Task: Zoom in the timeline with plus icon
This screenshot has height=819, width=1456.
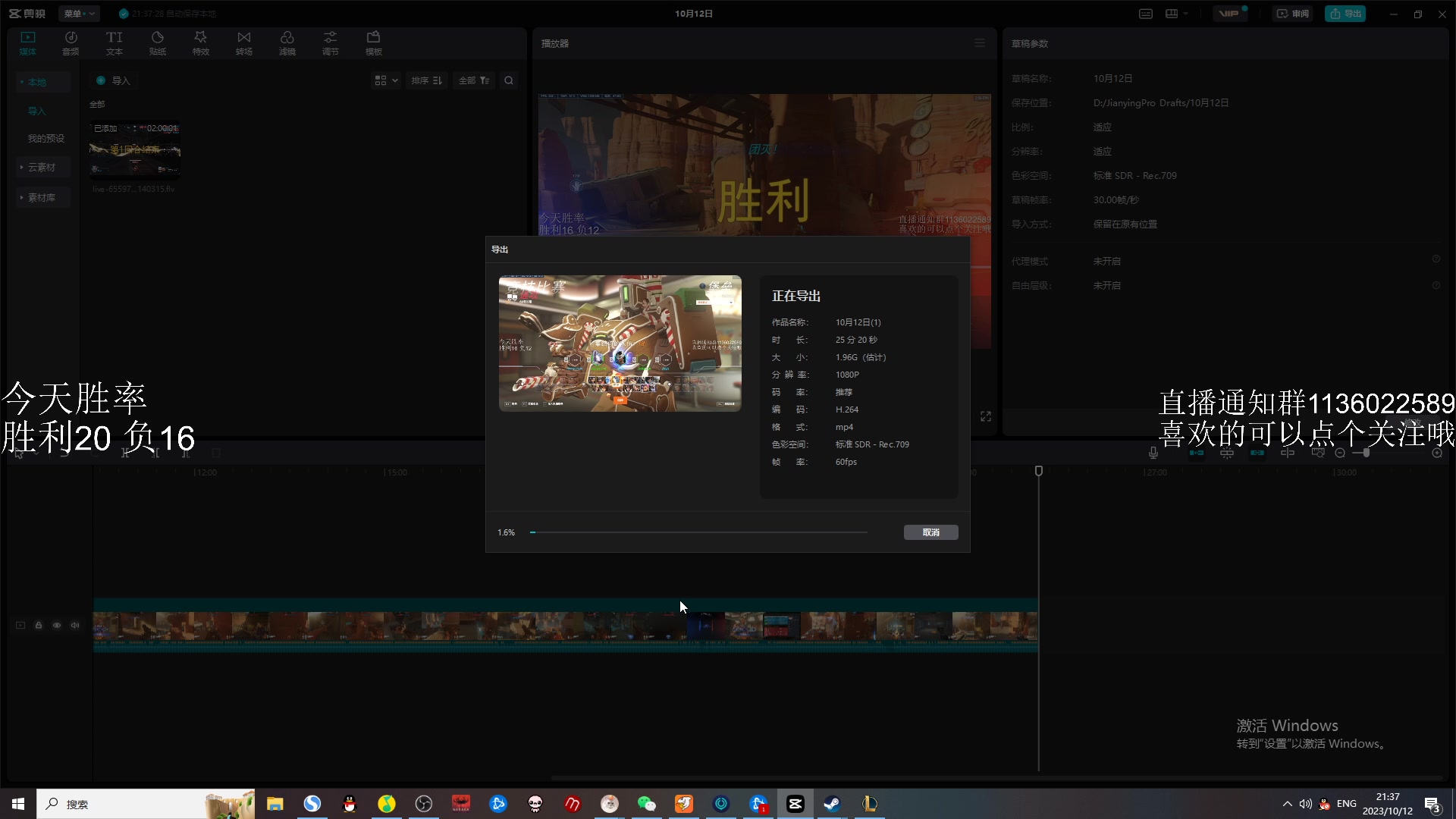Action: click(x=1437, y=453)
